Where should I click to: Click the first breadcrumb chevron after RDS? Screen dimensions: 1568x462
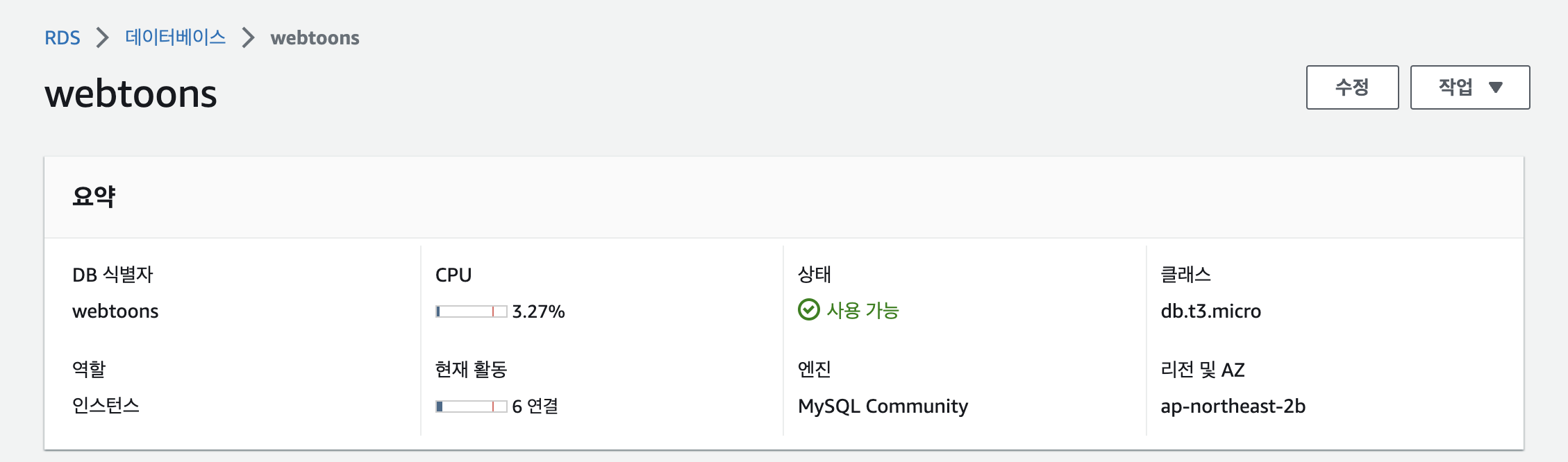(103, 37)
